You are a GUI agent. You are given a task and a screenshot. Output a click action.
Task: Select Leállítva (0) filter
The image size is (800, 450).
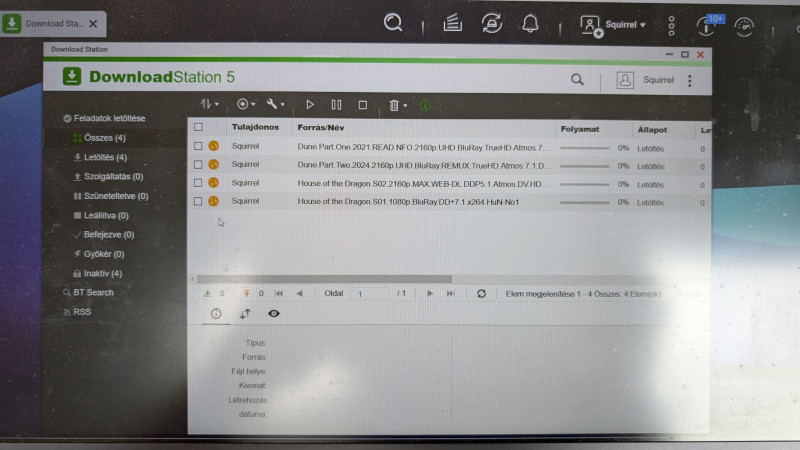pyautogui.click(x=101, y=215)
